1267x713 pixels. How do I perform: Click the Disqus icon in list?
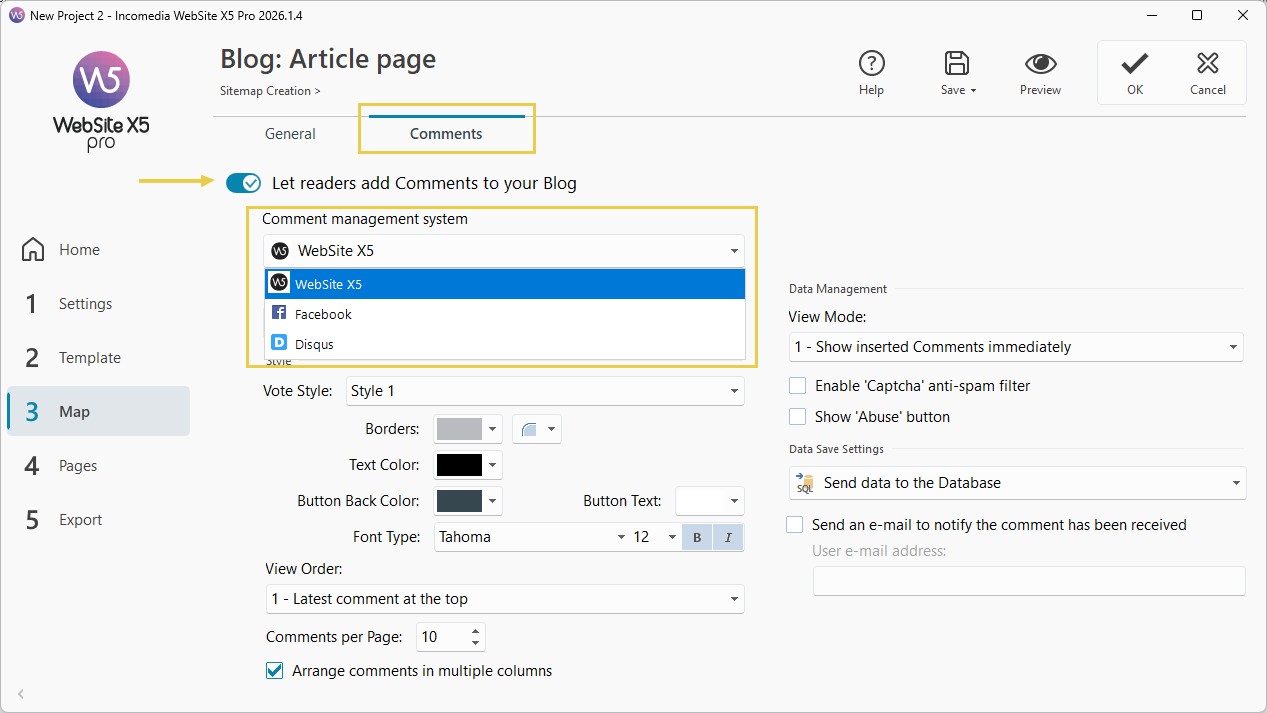point(279,344)
